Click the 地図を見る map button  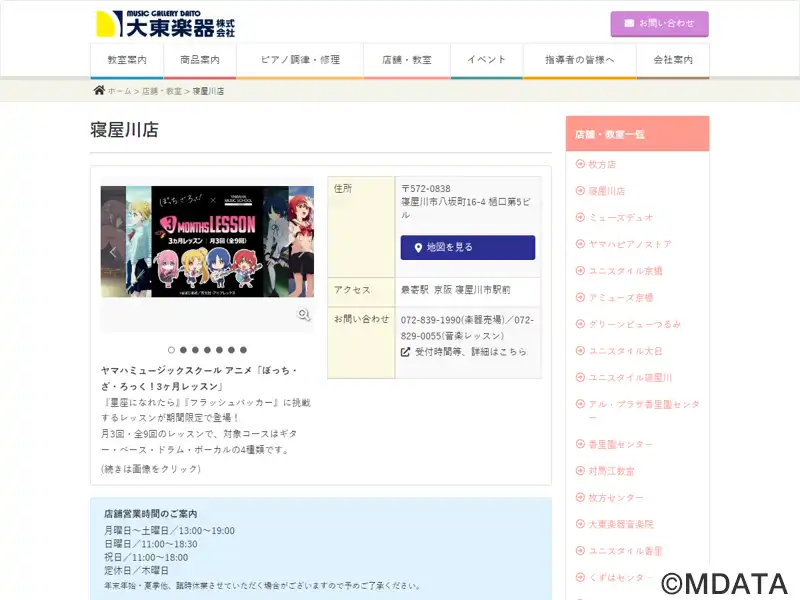468,247
